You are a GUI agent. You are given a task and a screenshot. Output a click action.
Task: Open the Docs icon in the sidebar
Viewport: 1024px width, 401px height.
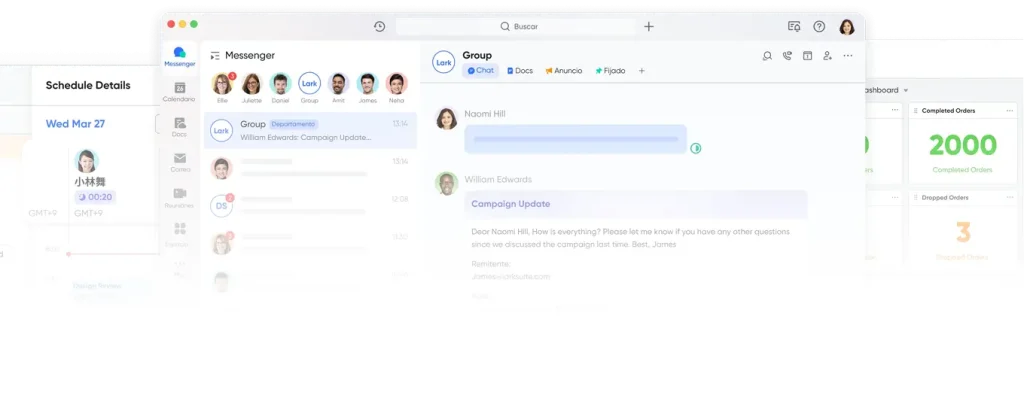[x=179, y=126]
